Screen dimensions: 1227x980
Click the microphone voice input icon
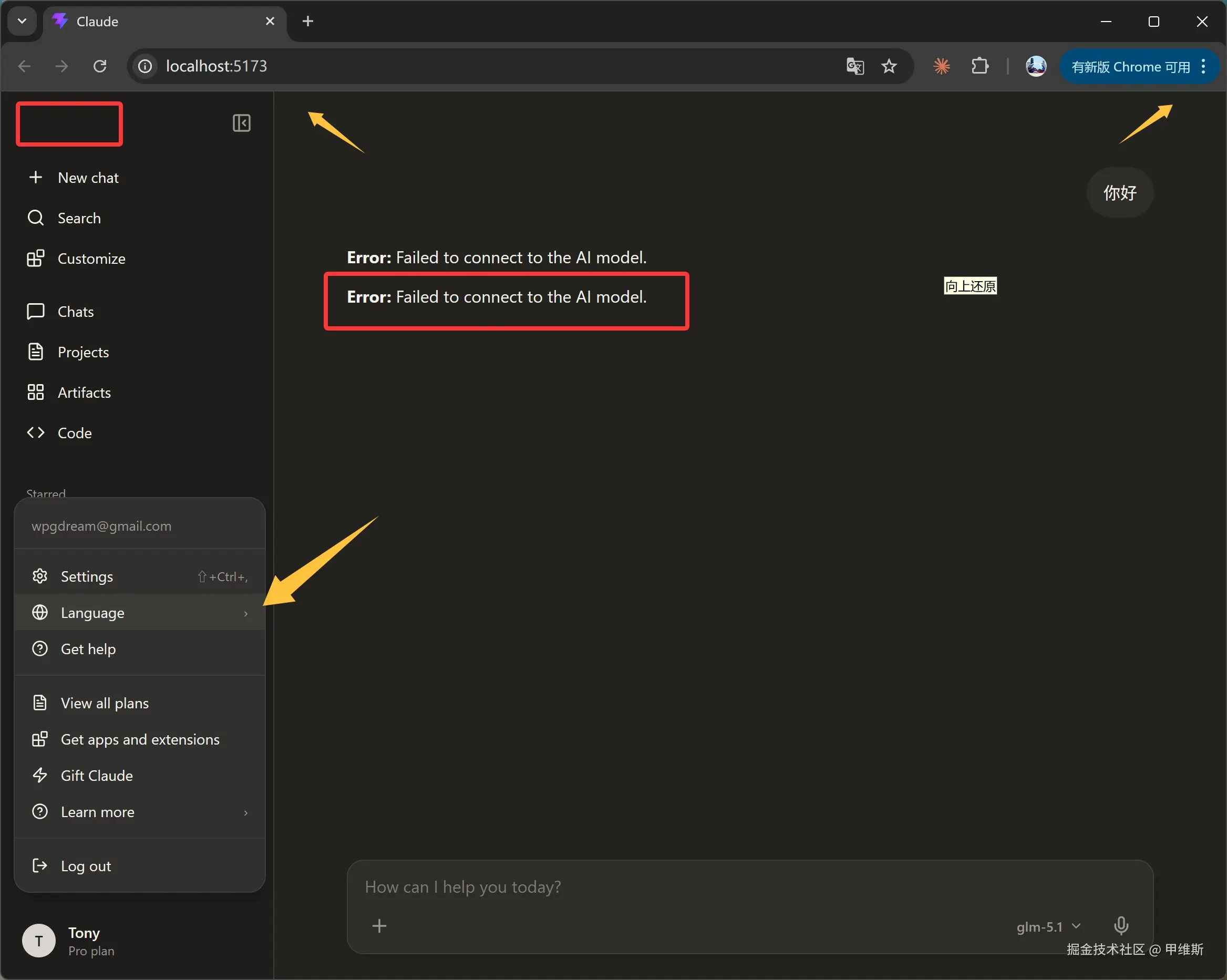1120,926
